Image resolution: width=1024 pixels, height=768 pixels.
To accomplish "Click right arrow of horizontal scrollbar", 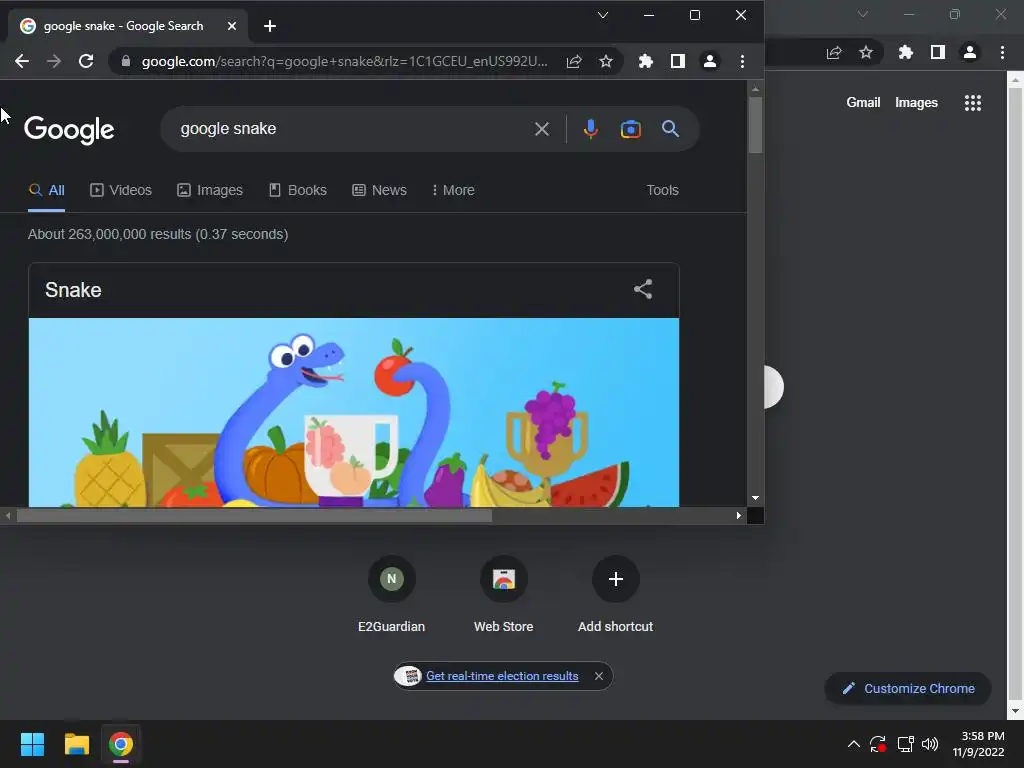I will coord(739,516).
